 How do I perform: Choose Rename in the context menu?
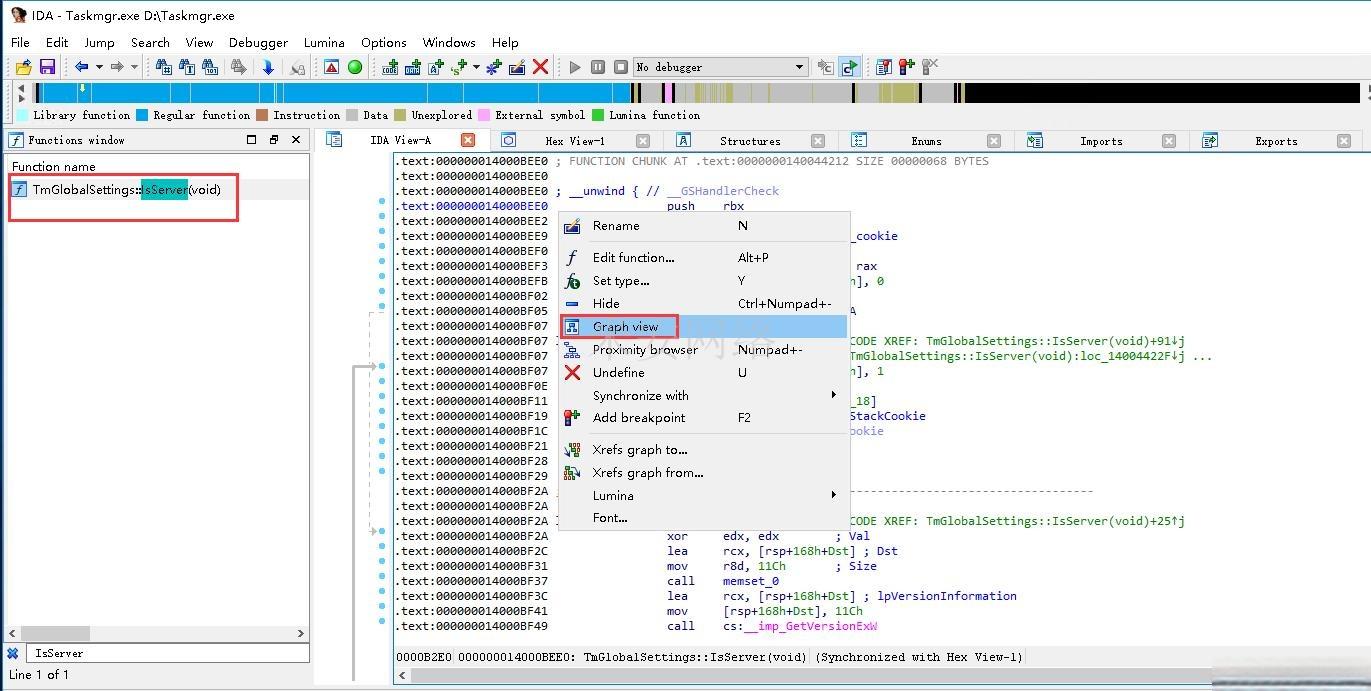coord(703,226)
